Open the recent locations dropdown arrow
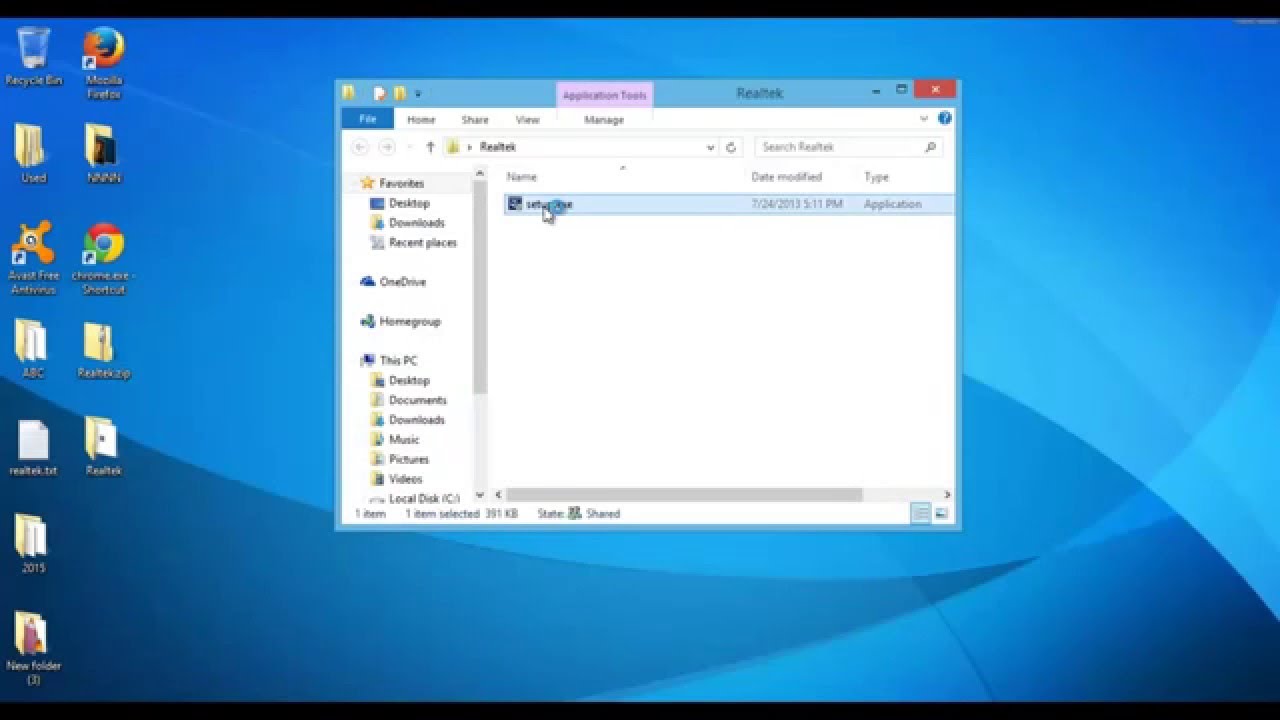 [409, 147]
